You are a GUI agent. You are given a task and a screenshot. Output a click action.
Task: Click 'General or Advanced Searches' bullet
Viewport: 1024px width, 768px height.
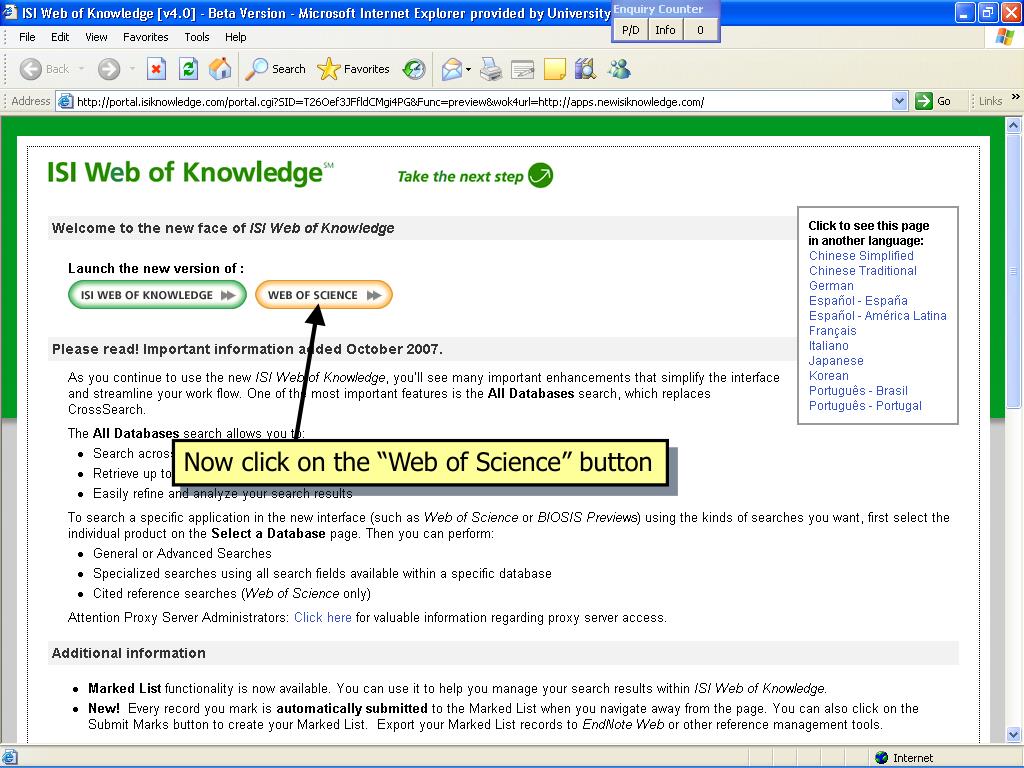[182, 553]
